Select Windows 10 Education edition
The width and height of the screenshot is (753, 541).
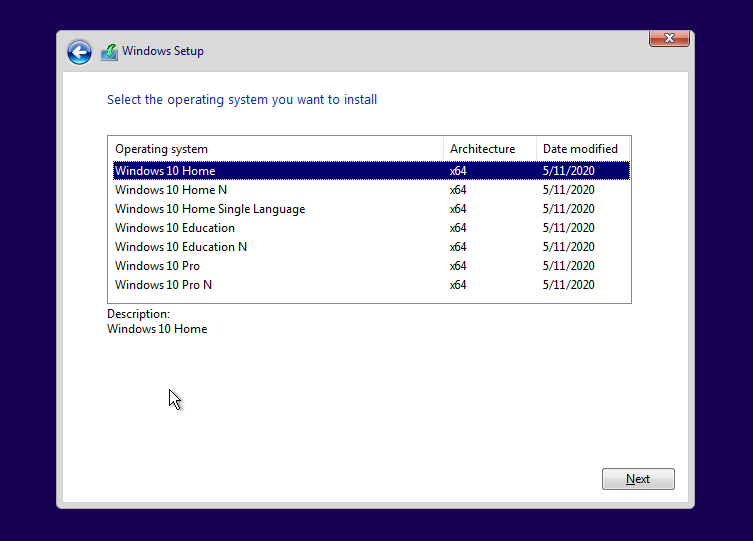pyautogui.click(x=175, y=228)
